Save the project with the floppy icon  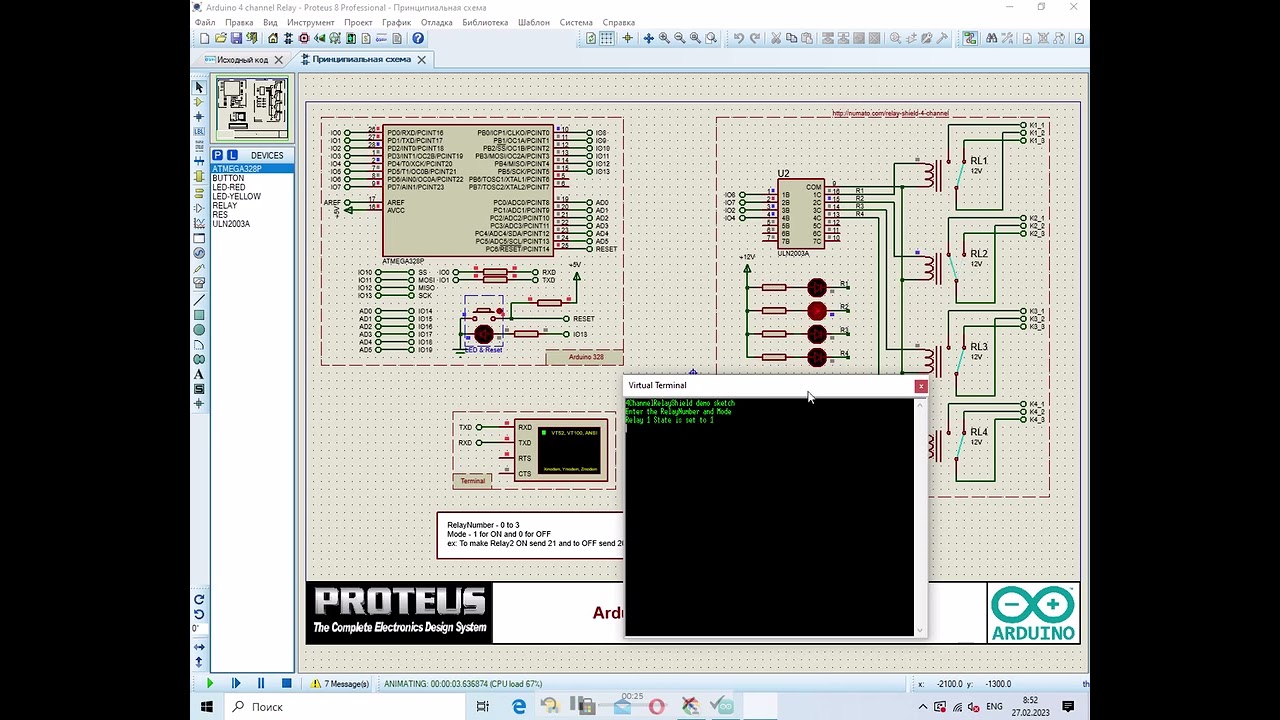click(x=236, y=38)
